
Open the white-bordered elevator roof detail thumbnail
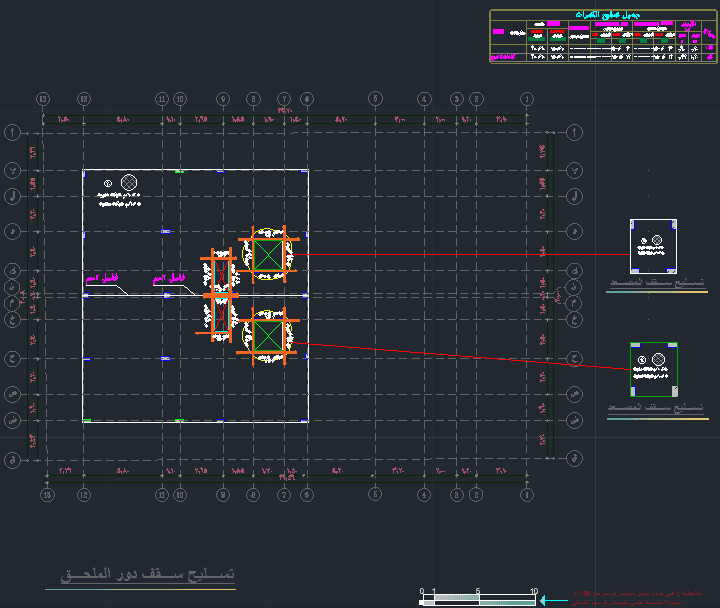tap(653, 246)
